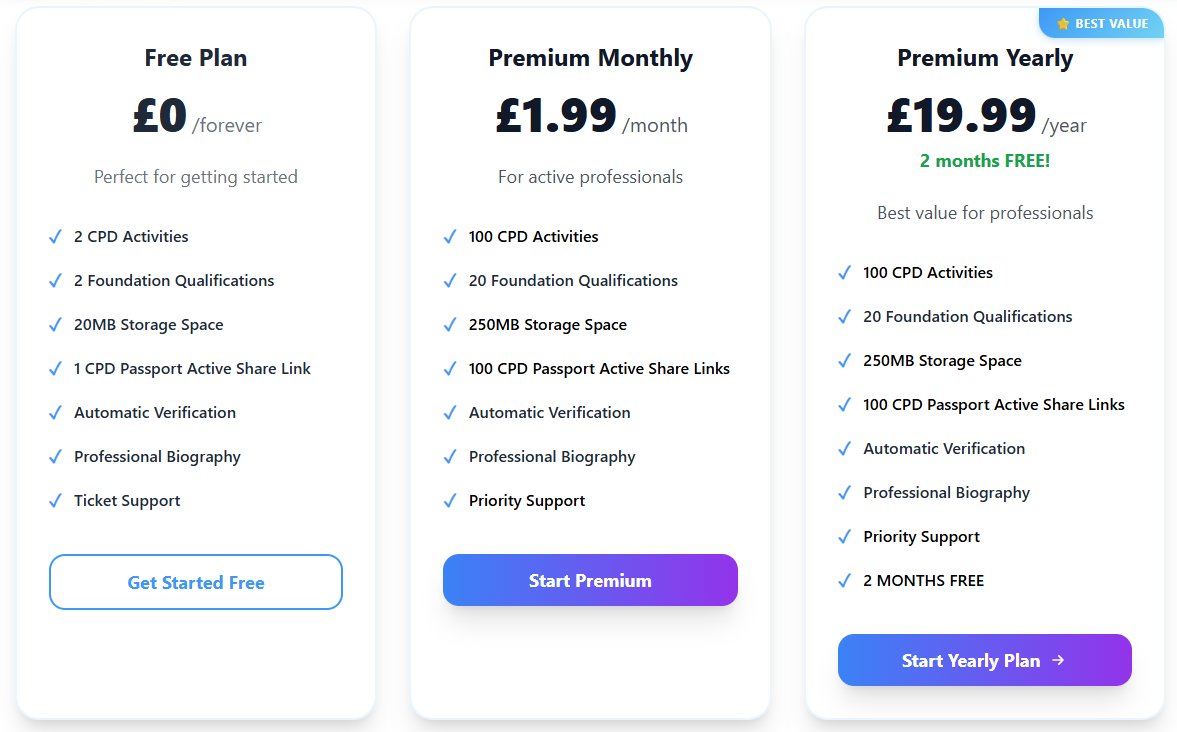
Task: Select the checkmark next to 100 CPD Activities
Action: pyautogui.click(x=450, y=236)
